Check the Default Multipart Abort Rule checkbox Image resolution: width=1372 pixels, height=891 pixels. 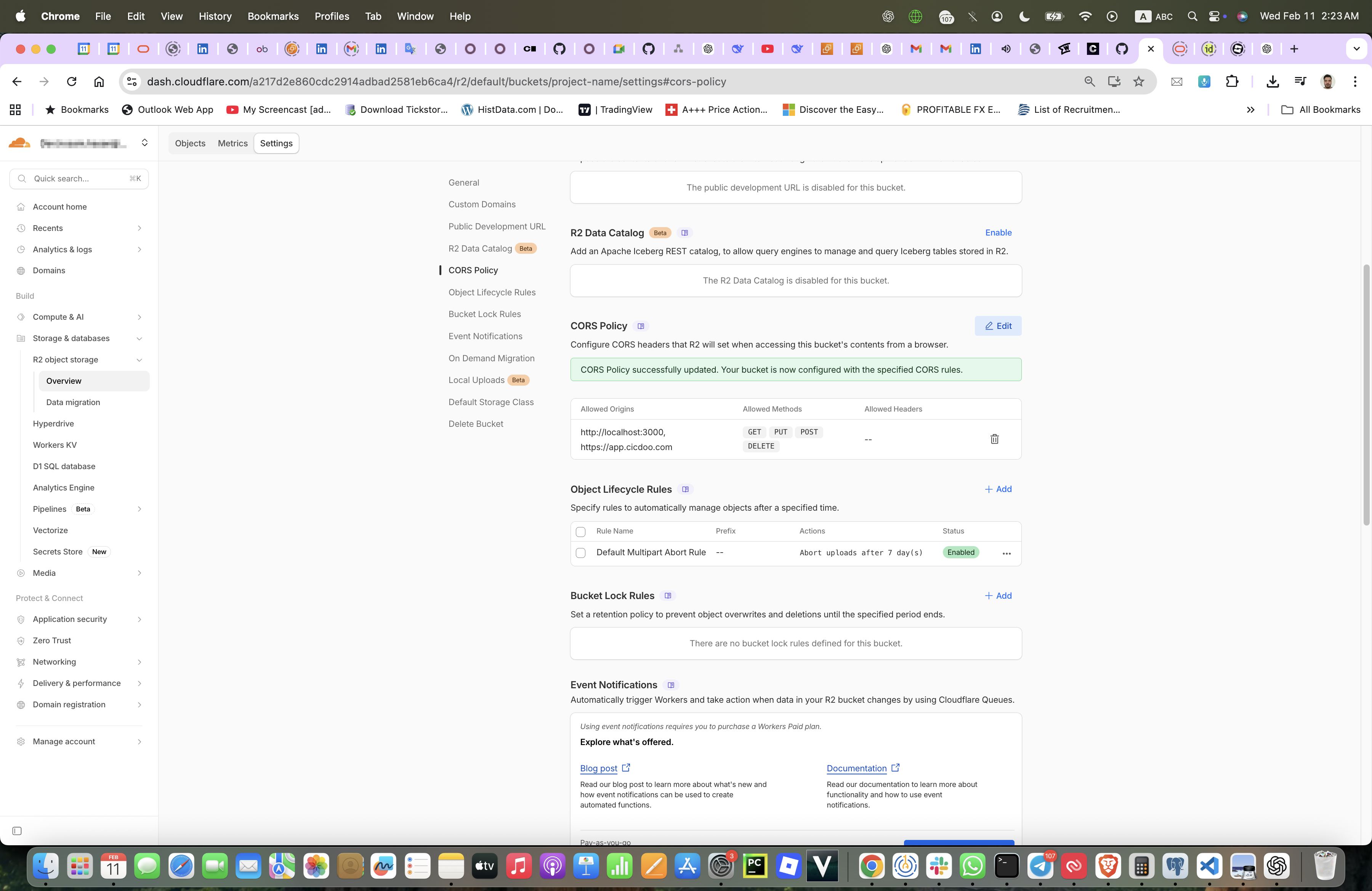[580, 553]
